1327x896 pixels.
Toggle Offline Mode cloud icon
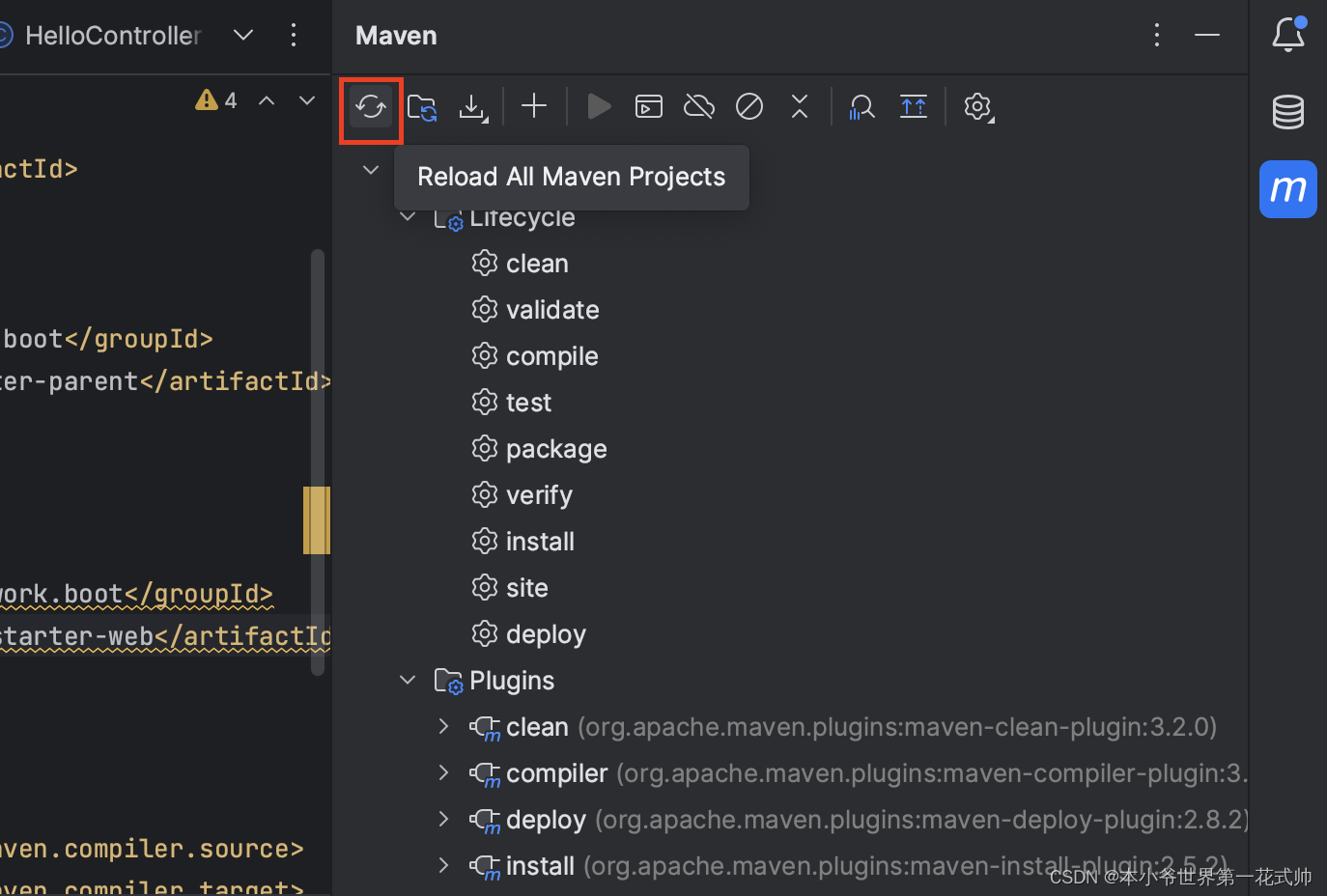point(699,106)
